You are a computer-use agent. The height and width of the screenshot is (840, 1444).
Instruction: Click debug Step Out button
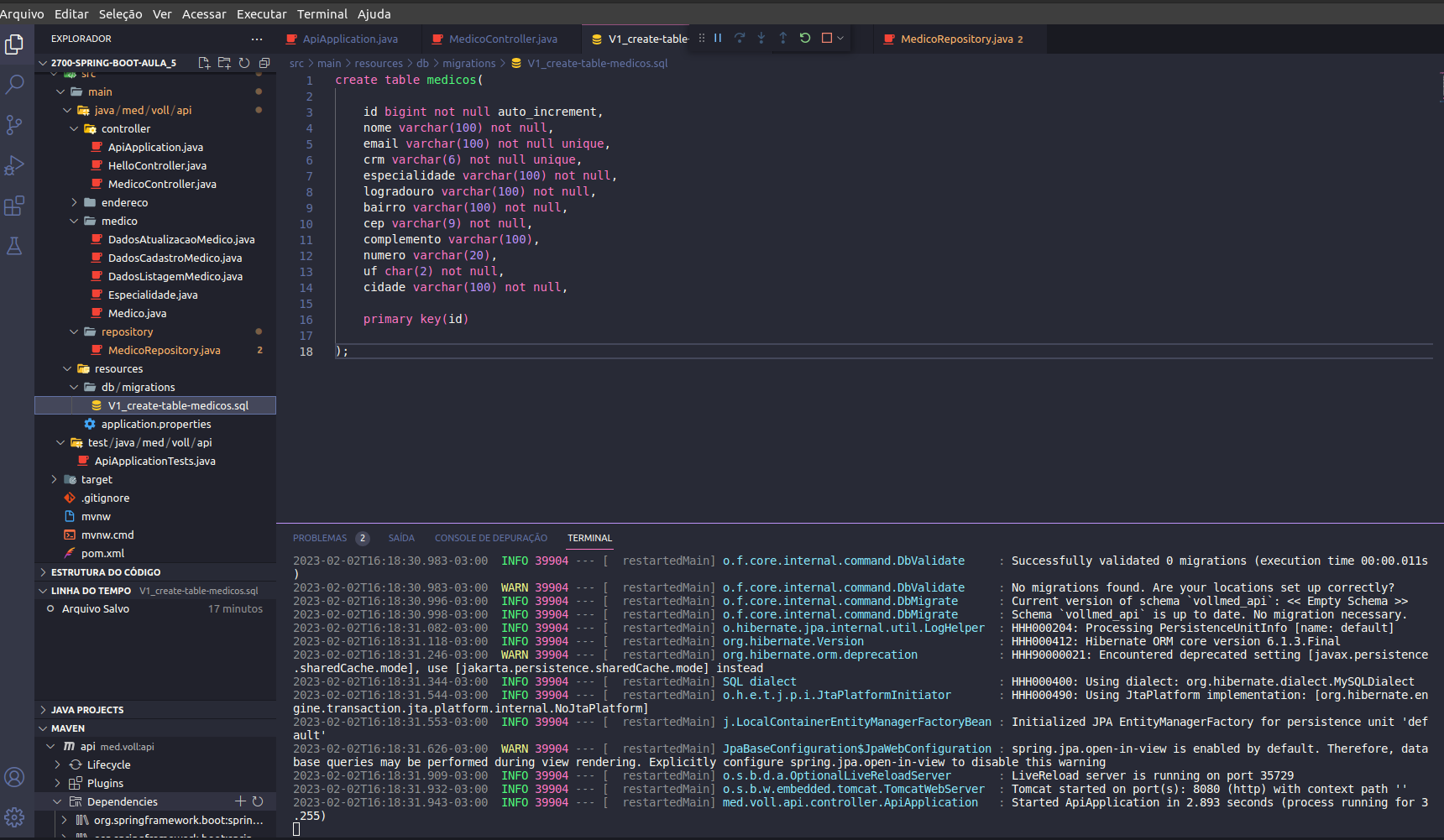tap(783, 38)
